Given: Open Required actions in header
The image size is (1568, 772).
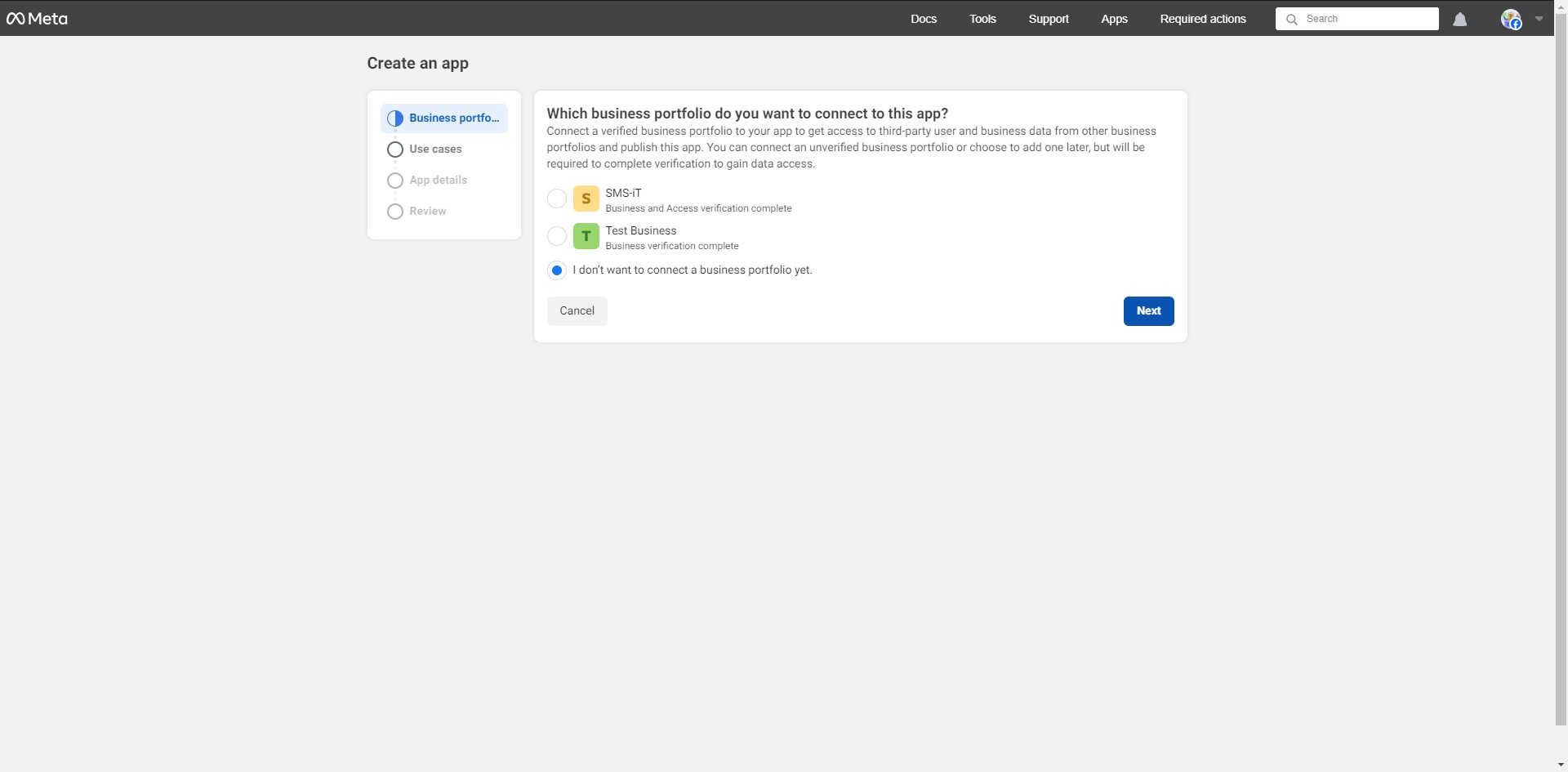Looking at the screenshot, I should [x=1202, y=19].
